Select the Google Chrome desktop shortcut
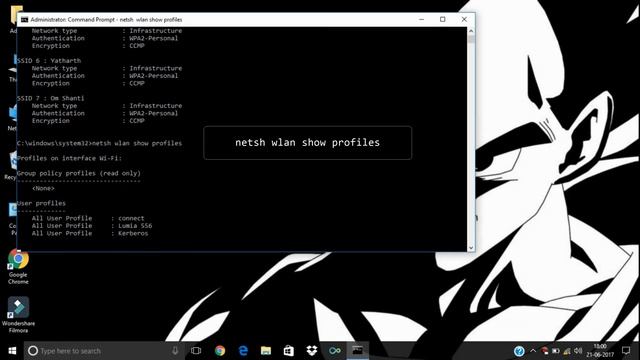640x360 pixels. (18, 267)
